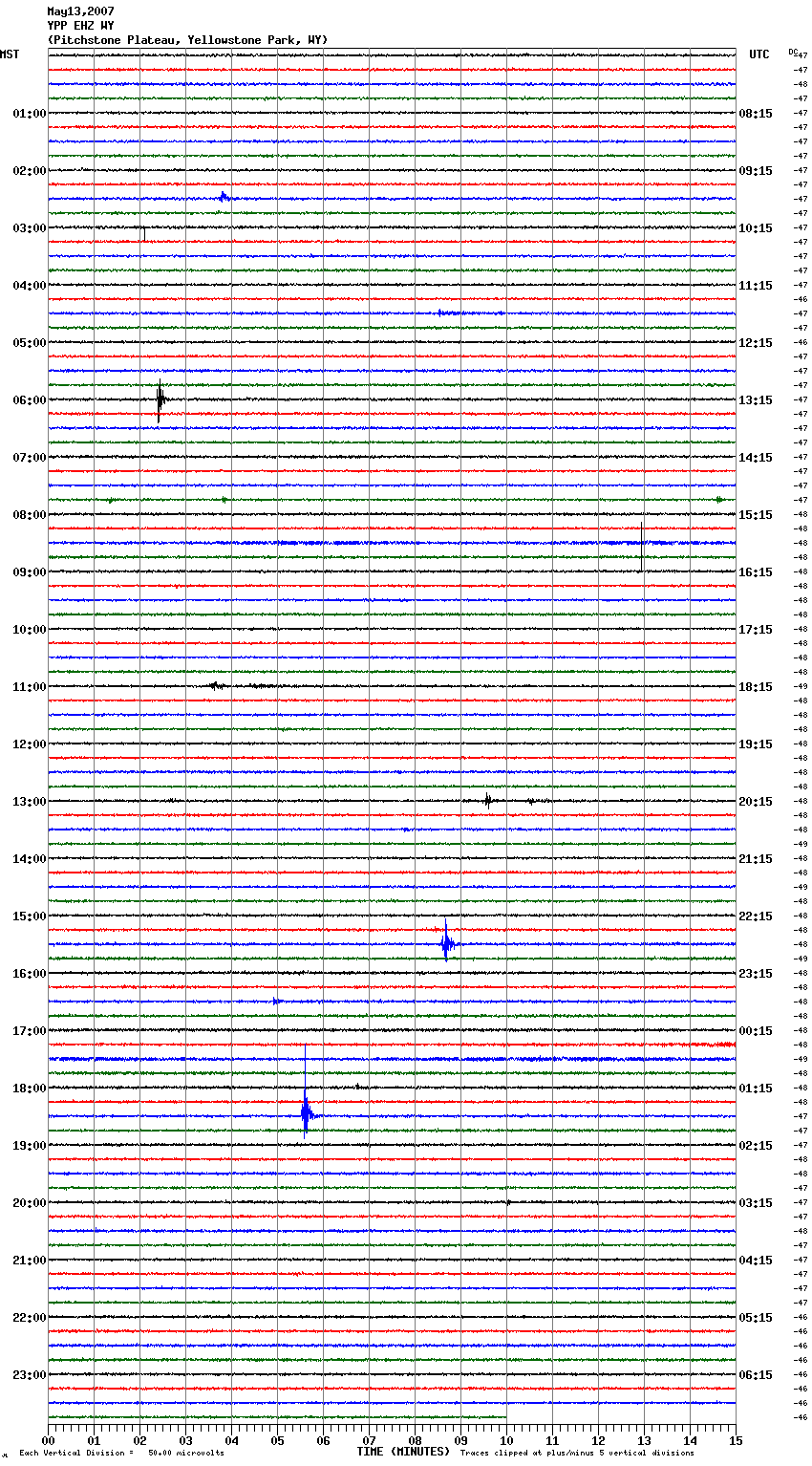The width and height of the screenshot is (812, 1466).
Task: Select the 03:00 MST time label
Action: [x=30, y=228]
